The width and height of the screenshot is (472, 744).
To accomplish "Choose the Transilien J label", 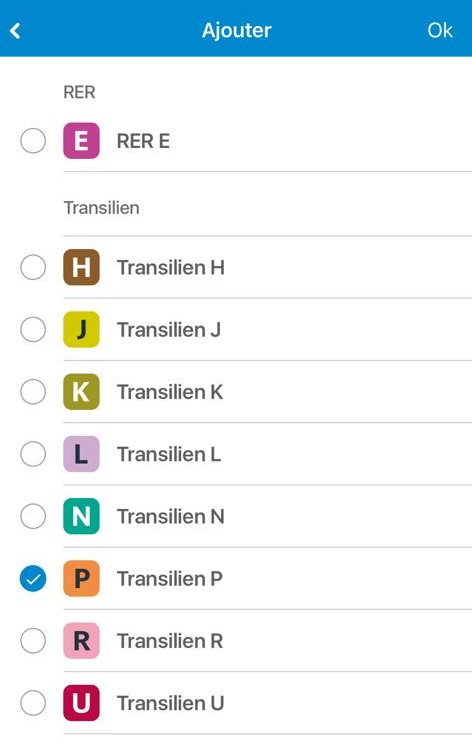I will [x=169, y=330].
